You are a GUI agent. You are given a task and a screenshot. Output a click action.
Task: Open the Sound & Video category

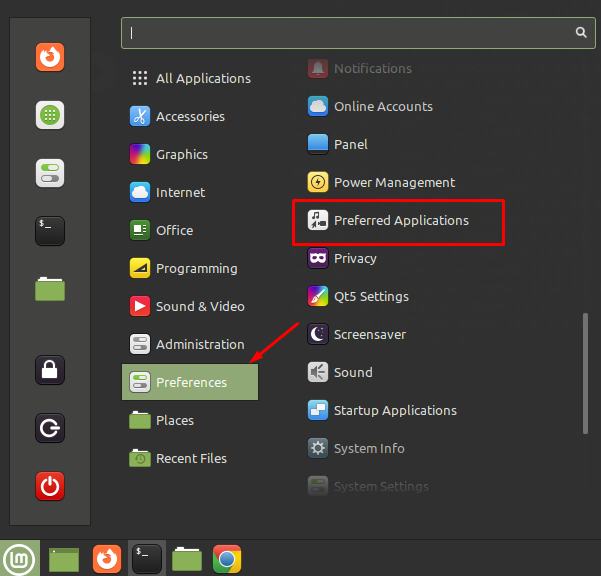[x=190, y=306]
